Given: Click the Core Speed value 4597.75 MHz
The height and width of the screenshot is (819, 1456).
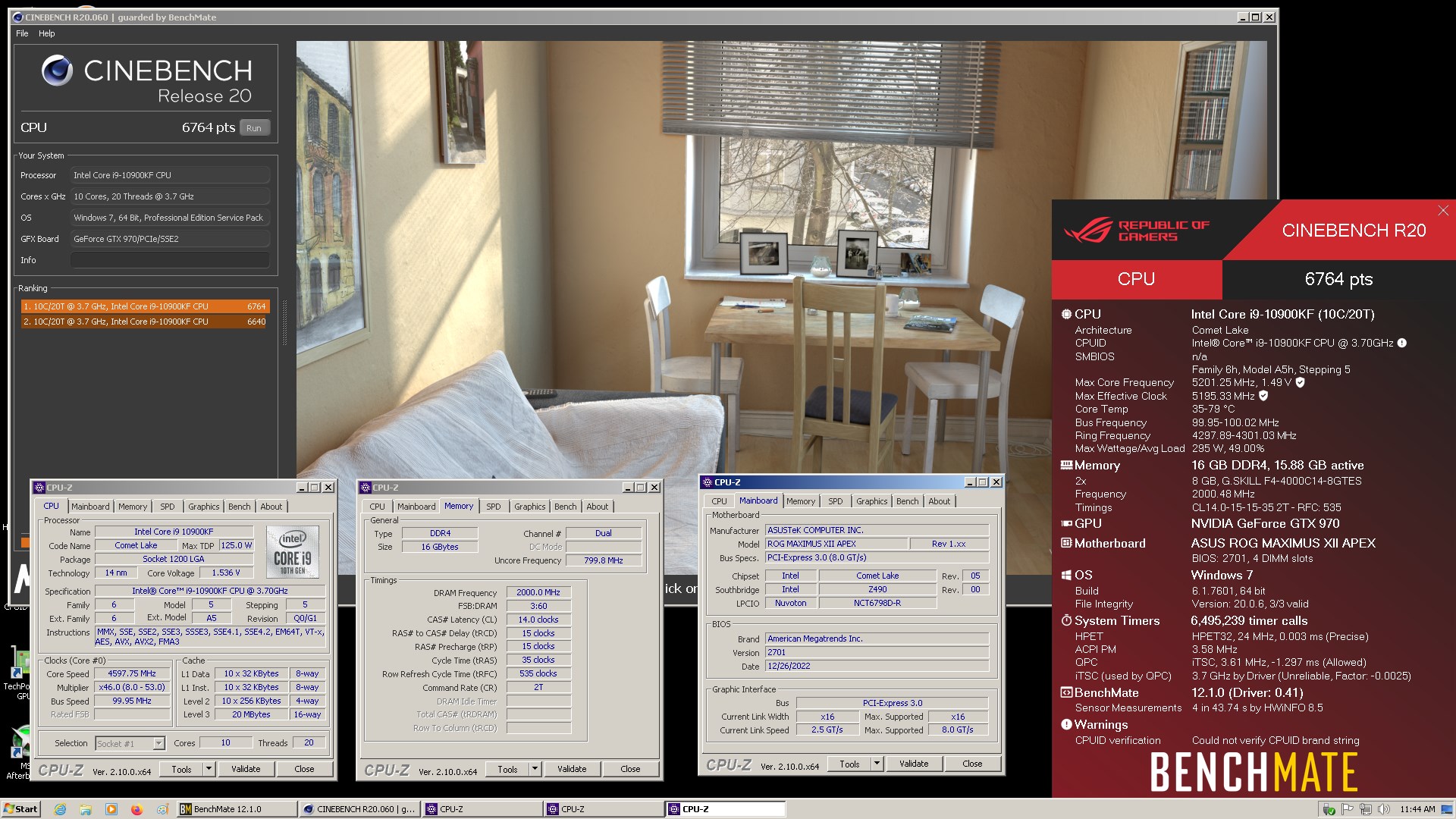Looking at the screenshot, I should 132,673.
